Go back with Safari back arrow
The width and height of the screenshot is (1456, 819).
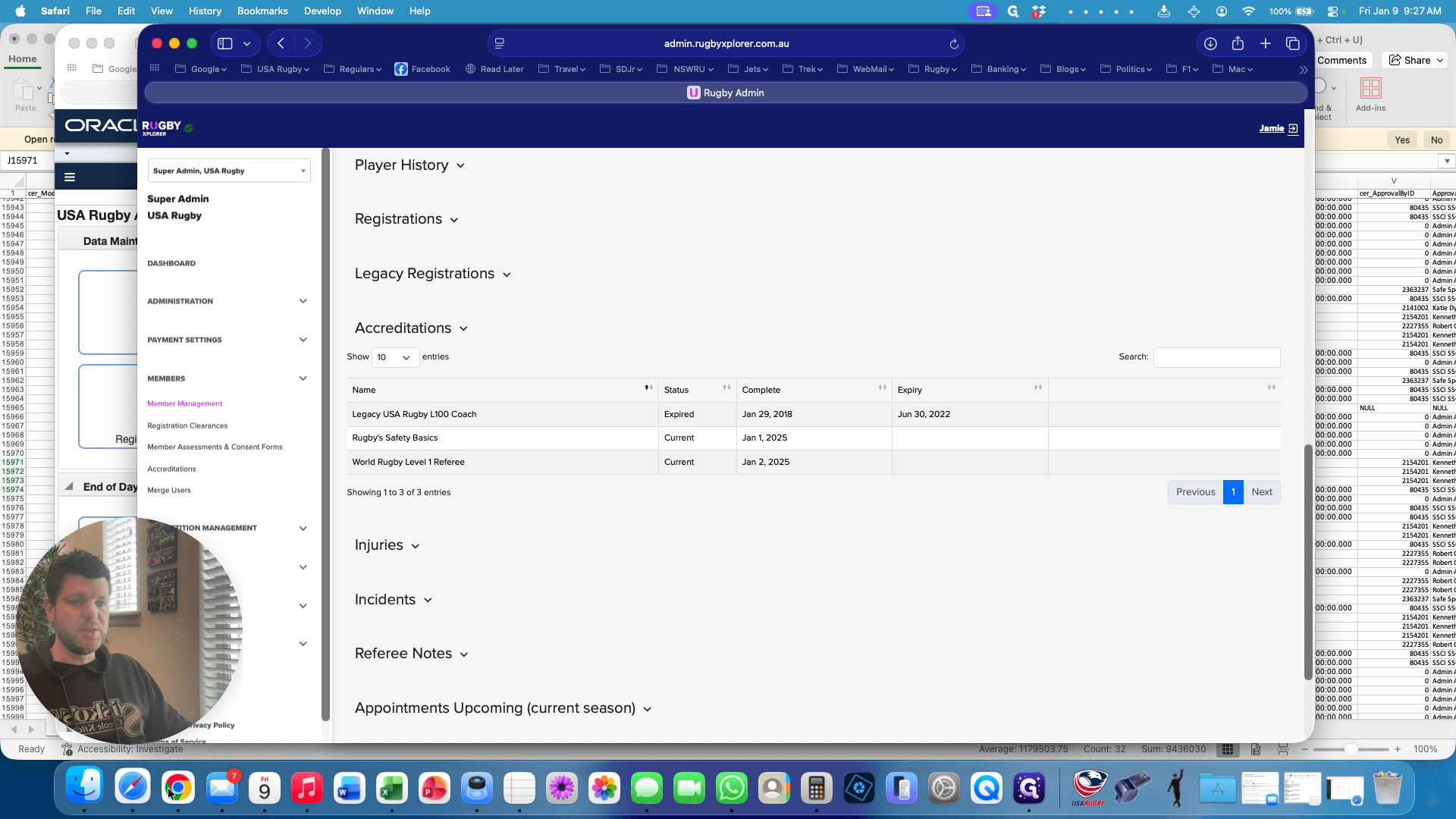[281, 44]
